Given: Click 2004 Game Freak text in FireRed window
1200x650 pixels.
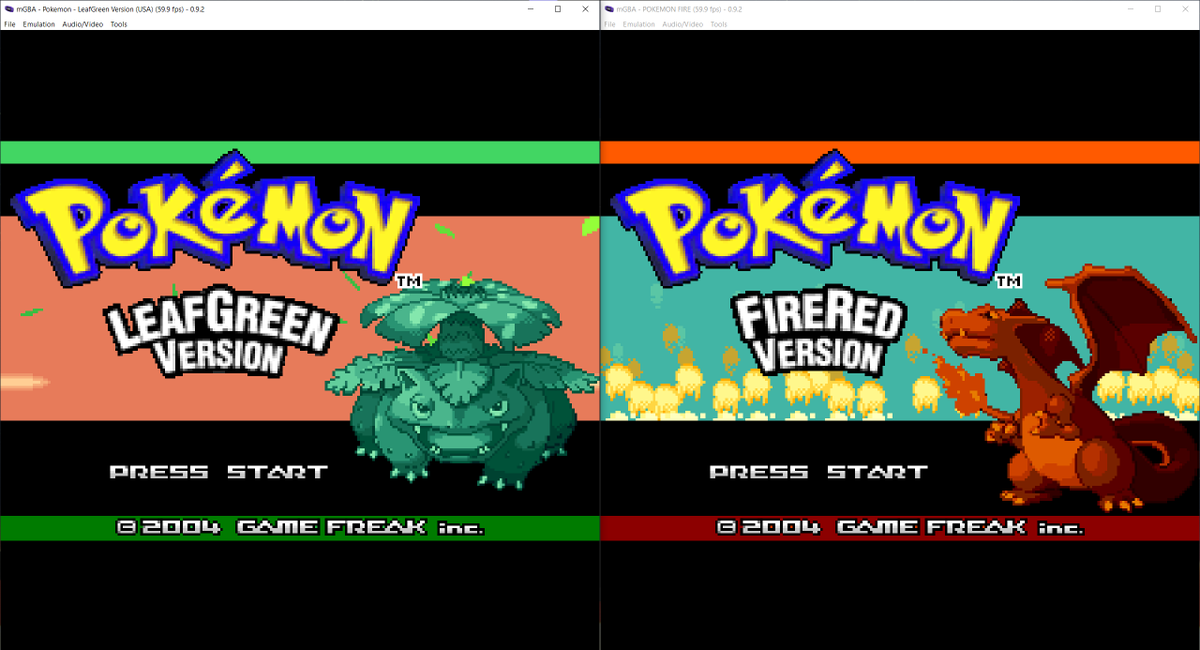Looking at the screenshot, I should pyautogui.click(x=900, y=527).
